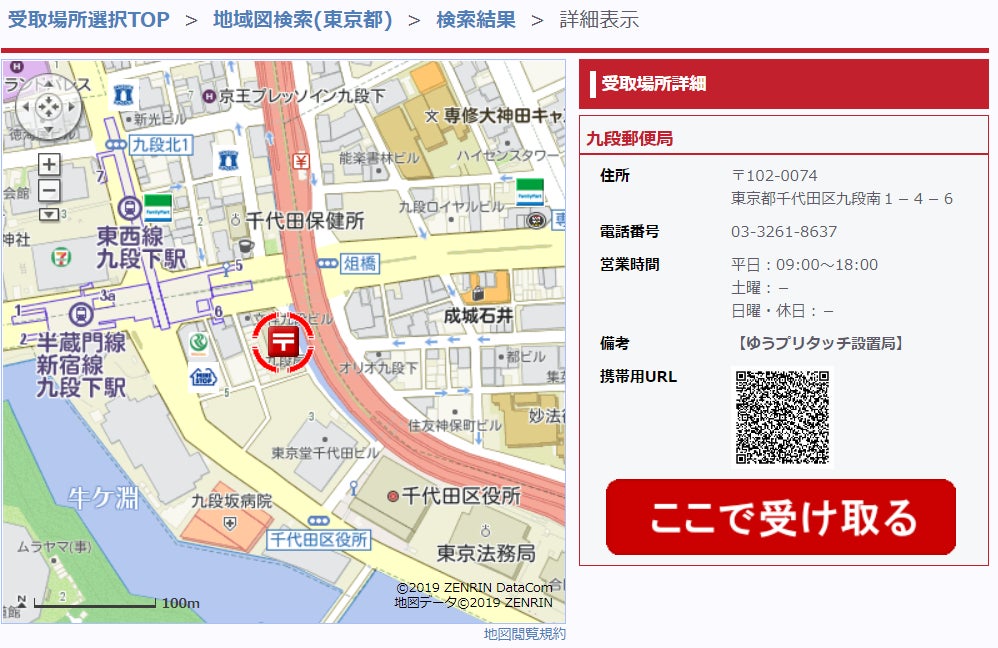Click the FamilyMart icon near 東西線九段下駅
Image resolution: width=998 pixels, height=648 pixels.
(158, 208)
